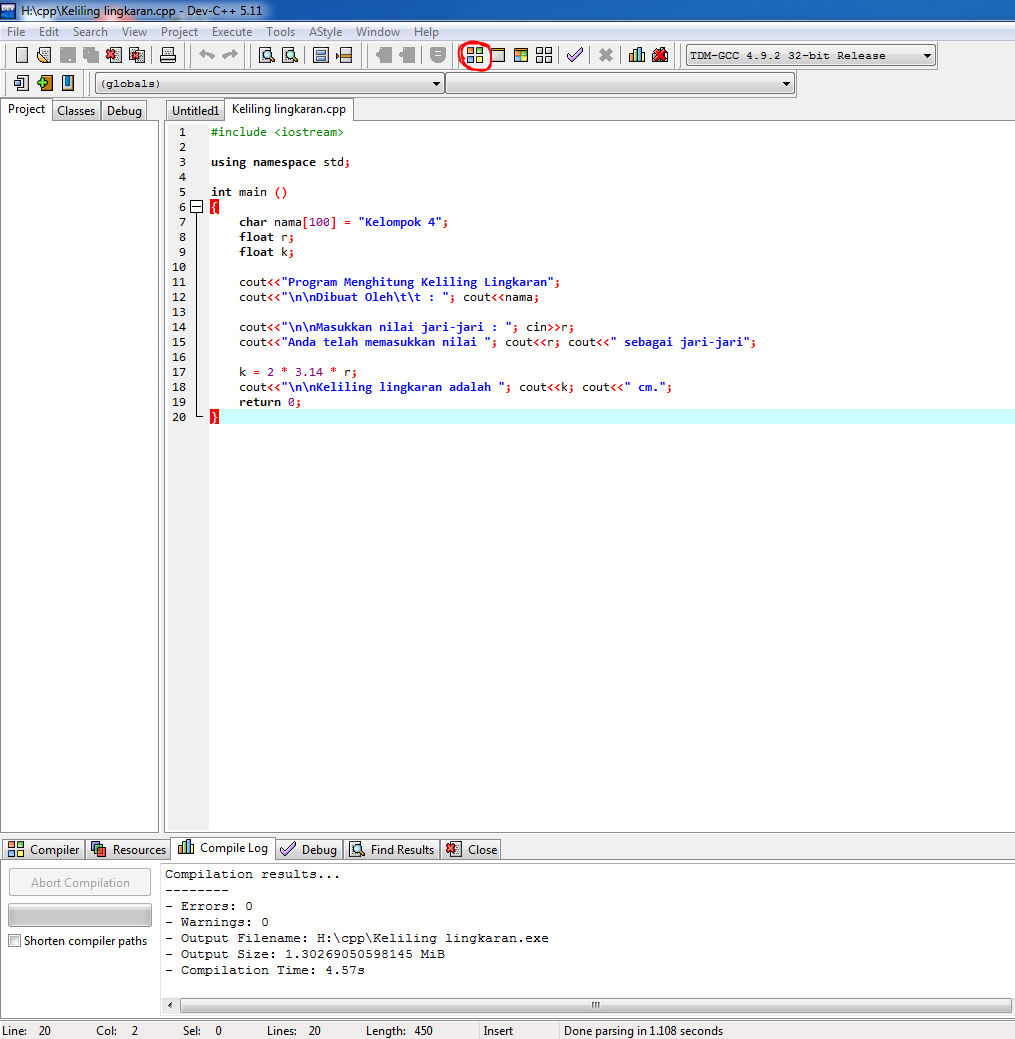Click the Back navigation arrow icon
The image size is (1015, 1039).
click(384, 56)
